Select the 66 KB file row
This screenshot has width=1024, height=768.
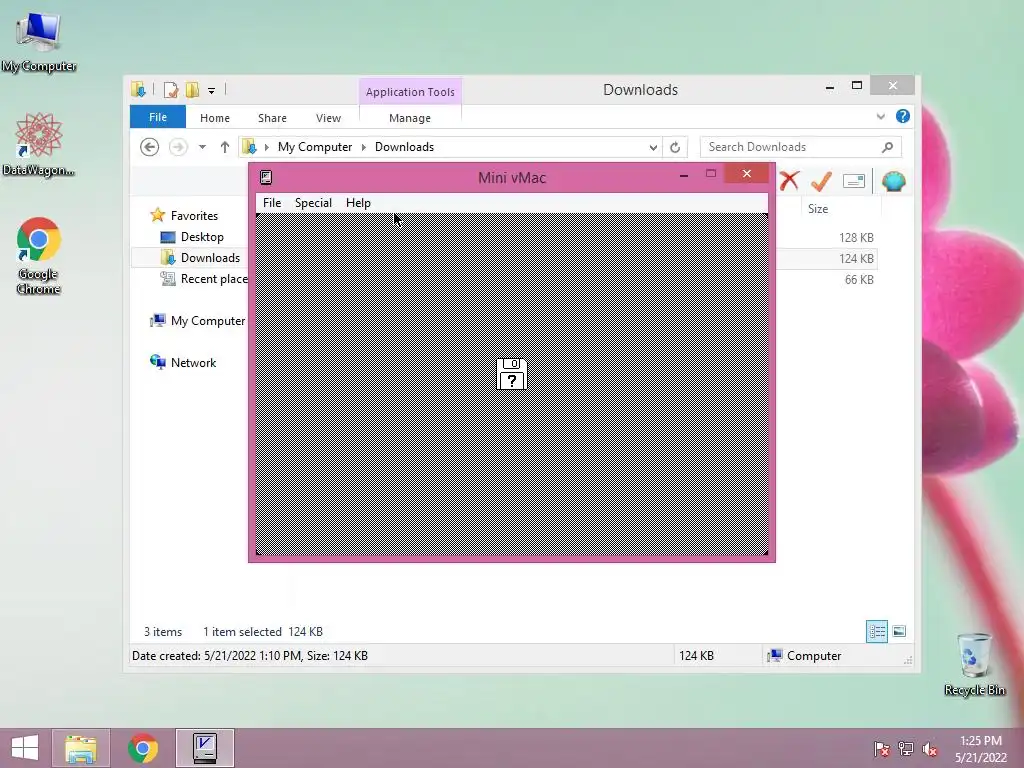coord(826,280)
